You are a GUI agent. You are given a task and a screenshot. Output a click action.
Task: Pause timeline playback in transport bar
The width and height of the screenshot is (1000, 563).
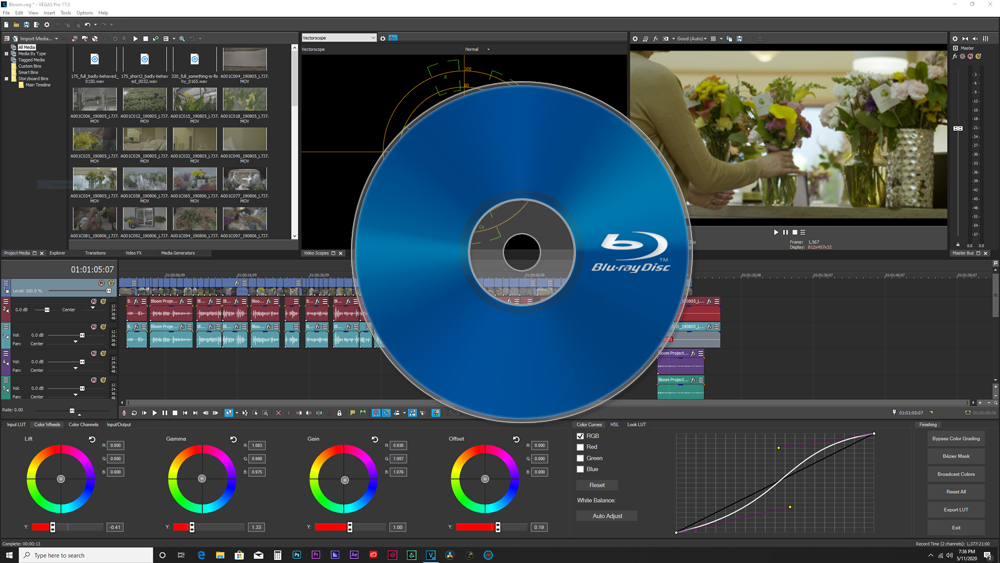tap(165, 413)
